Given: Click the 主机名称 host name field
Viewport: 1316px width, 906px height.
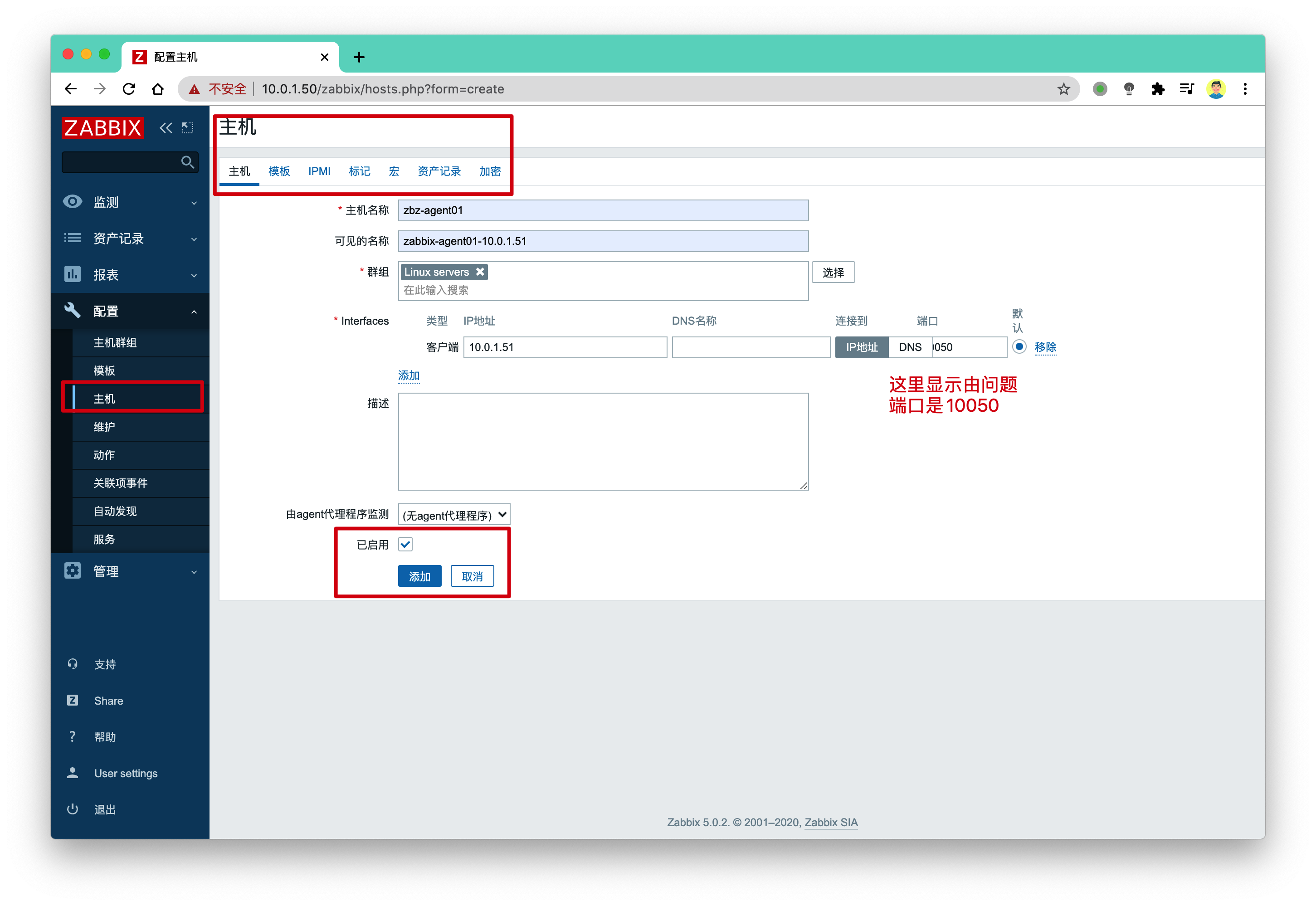Looking at the screenshot, I should point(603,210).
